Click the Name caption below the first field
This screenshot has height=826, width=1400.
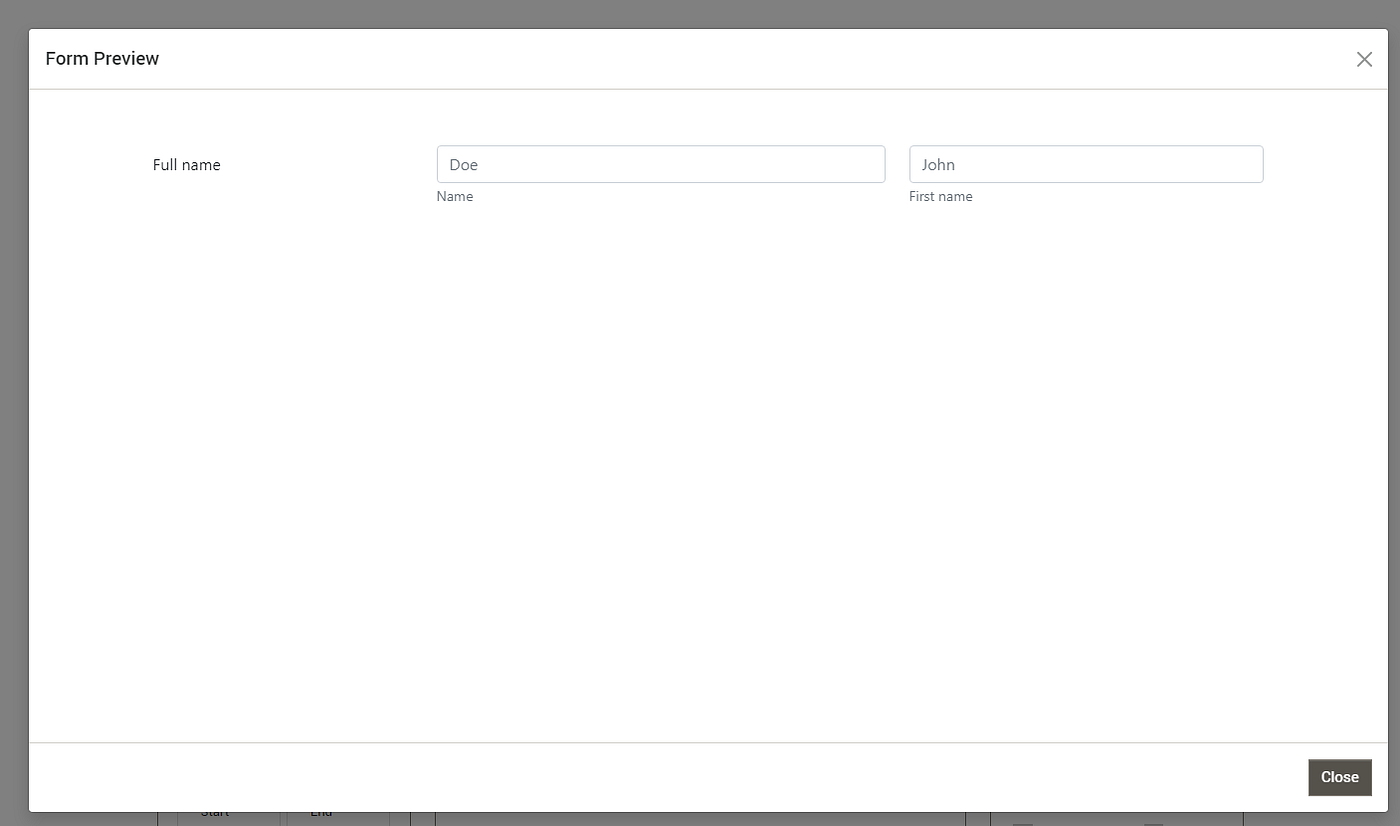pos(455,196)
